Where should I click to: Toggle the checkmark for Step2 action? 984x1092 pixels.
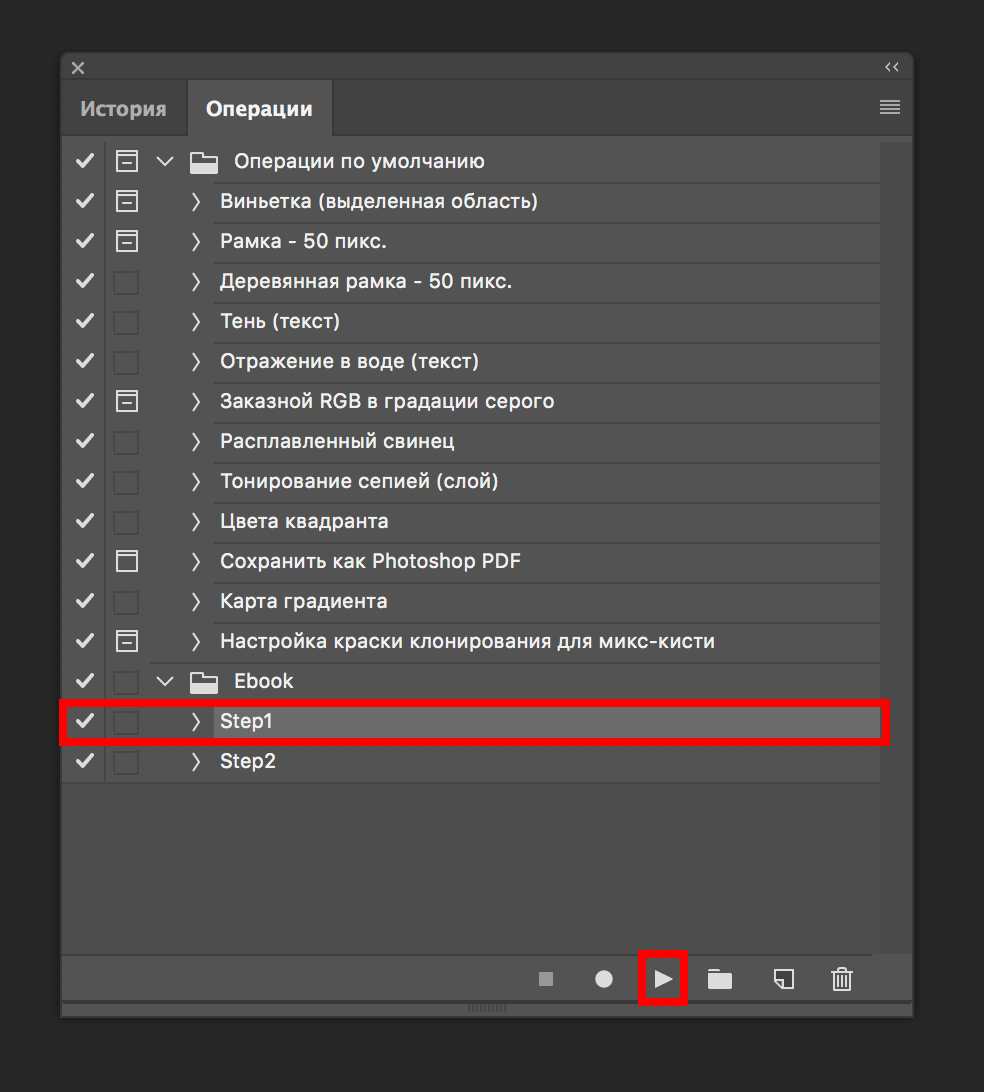(85, 761)
